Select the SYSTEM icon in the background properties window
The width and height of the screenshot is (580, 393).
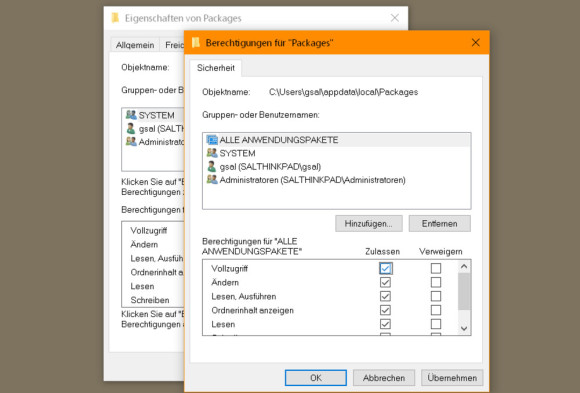tap(131, 115)
